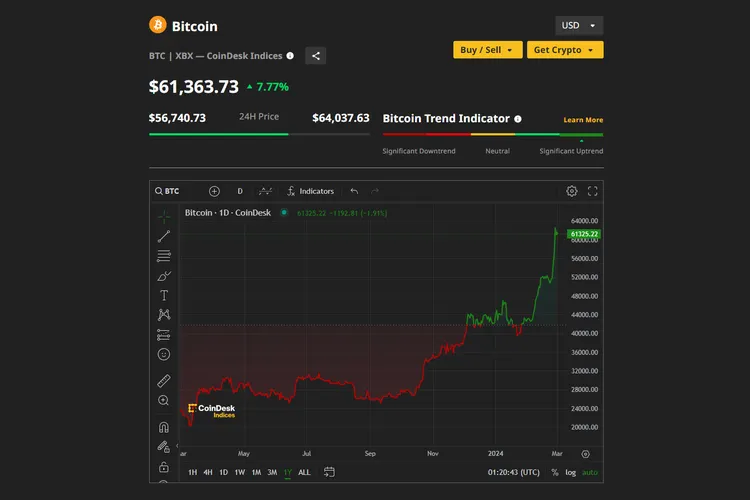Click the $61,363.73 price text

coord(194,87)
